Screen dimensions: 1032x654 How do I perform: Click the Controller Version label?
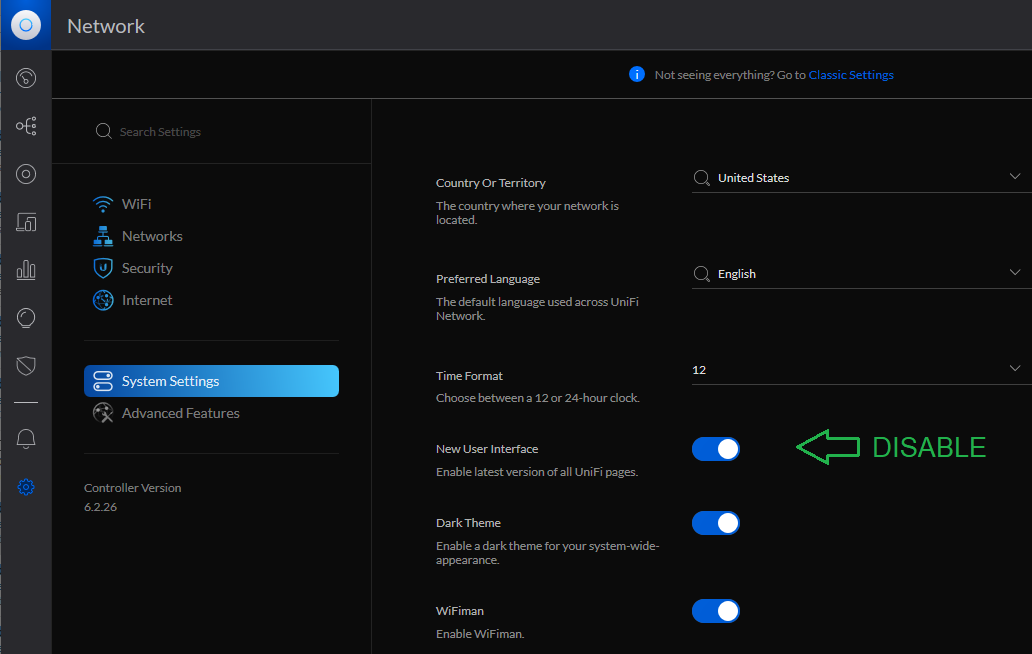point(132,488)
